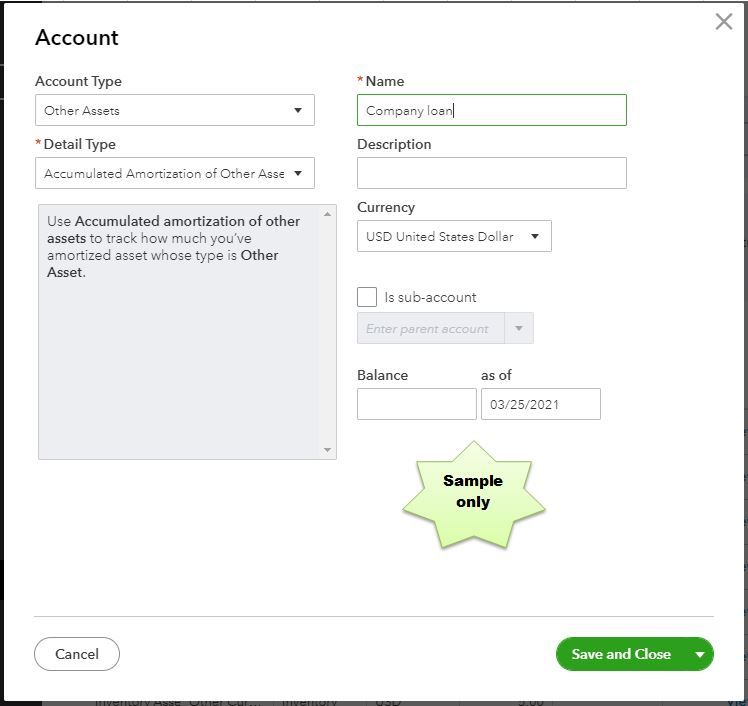Click the Balance amount field
748x706 pixels.
416,404
